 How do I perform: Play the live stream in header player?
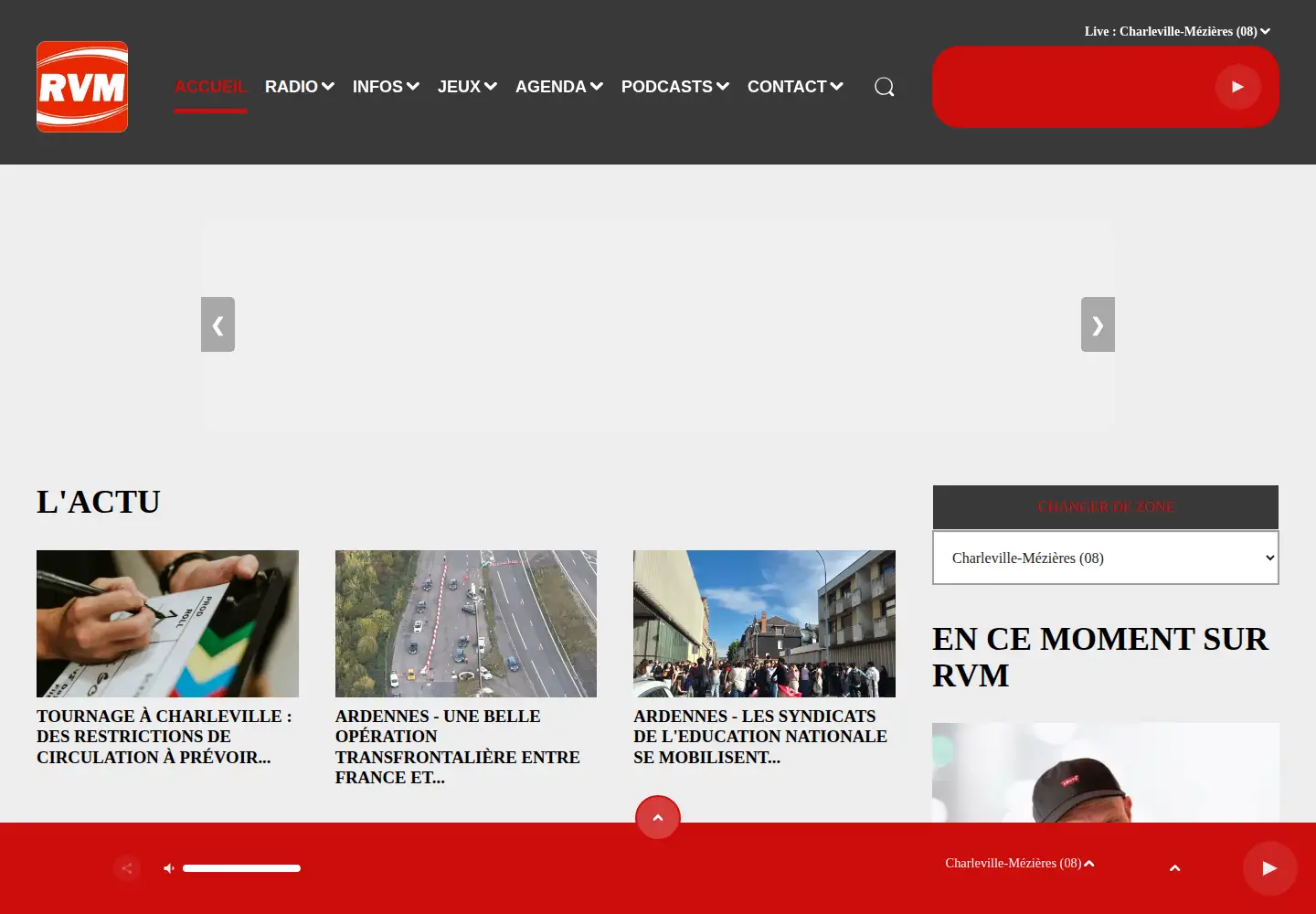pos(1237,87)
